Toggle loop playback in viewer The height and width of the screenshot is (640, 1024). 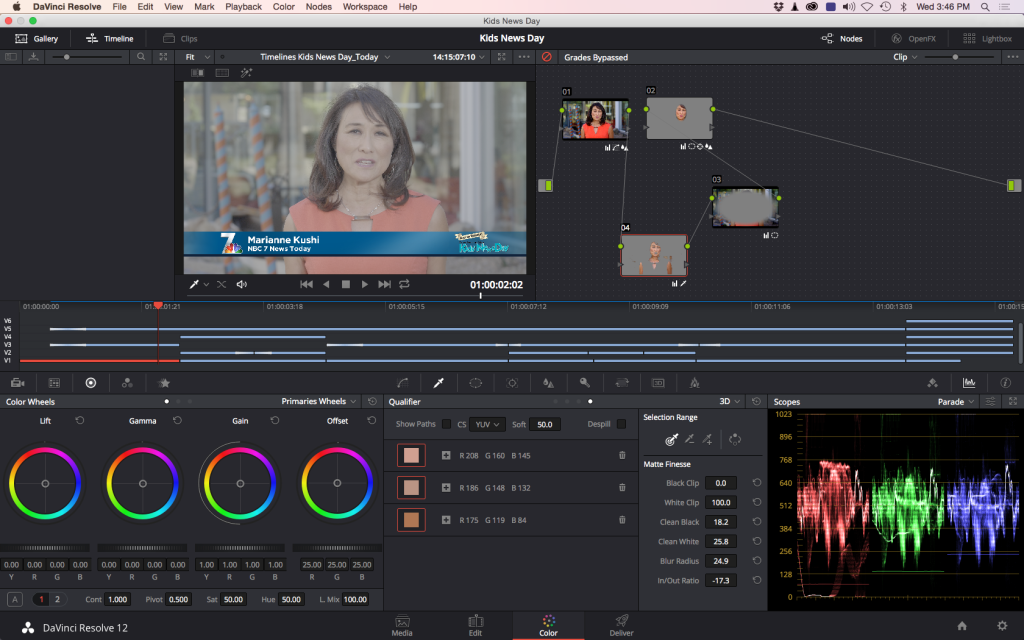404,284
